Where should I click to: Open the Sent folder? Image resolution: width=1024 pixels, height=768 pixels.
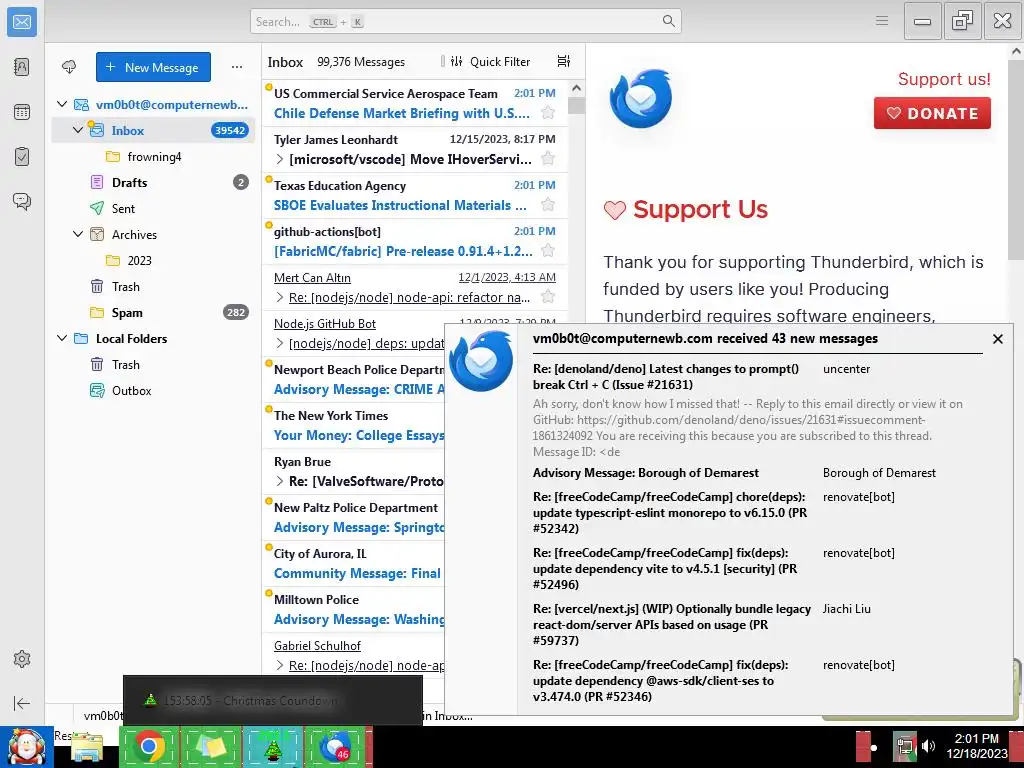(x=153, y=208)
